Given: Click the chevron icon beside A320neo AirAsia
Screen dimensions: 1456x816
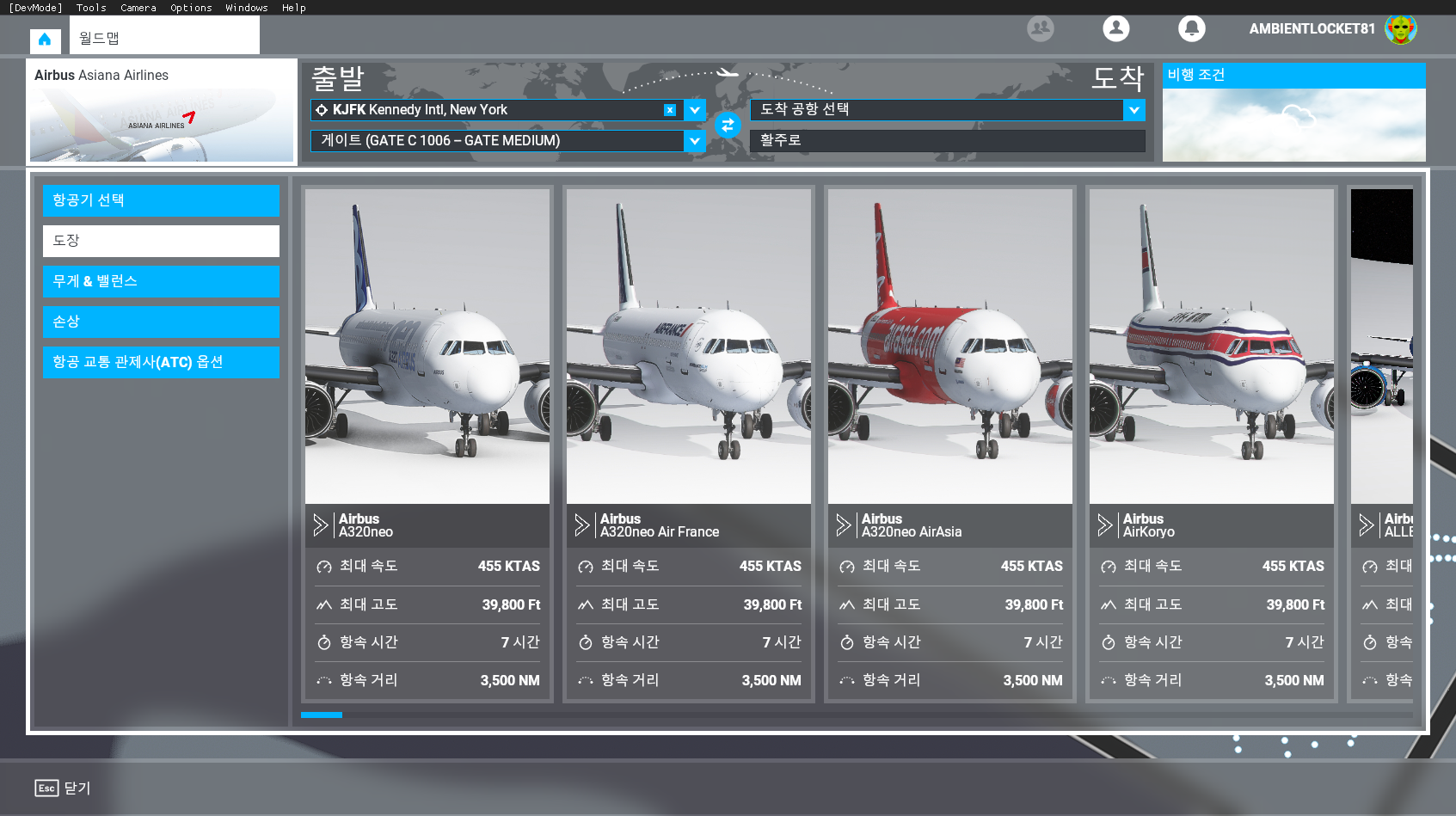Looking at the screenshot, I should (844, 525).
